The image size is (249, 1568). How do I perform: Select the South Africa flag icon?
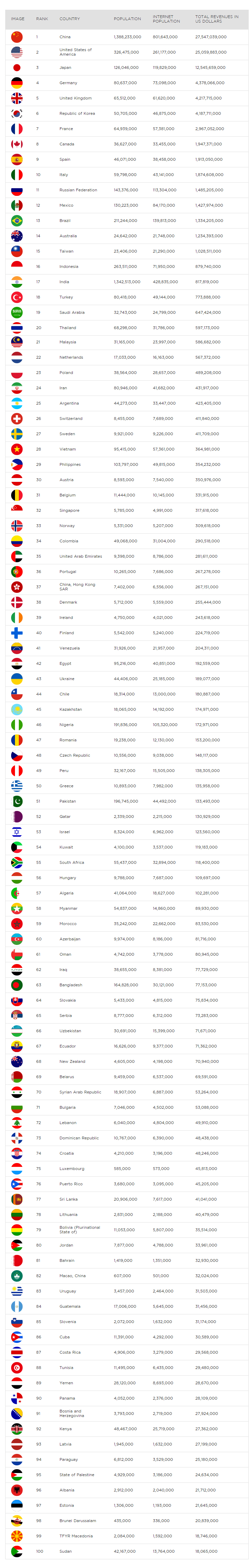coord(17,862)
